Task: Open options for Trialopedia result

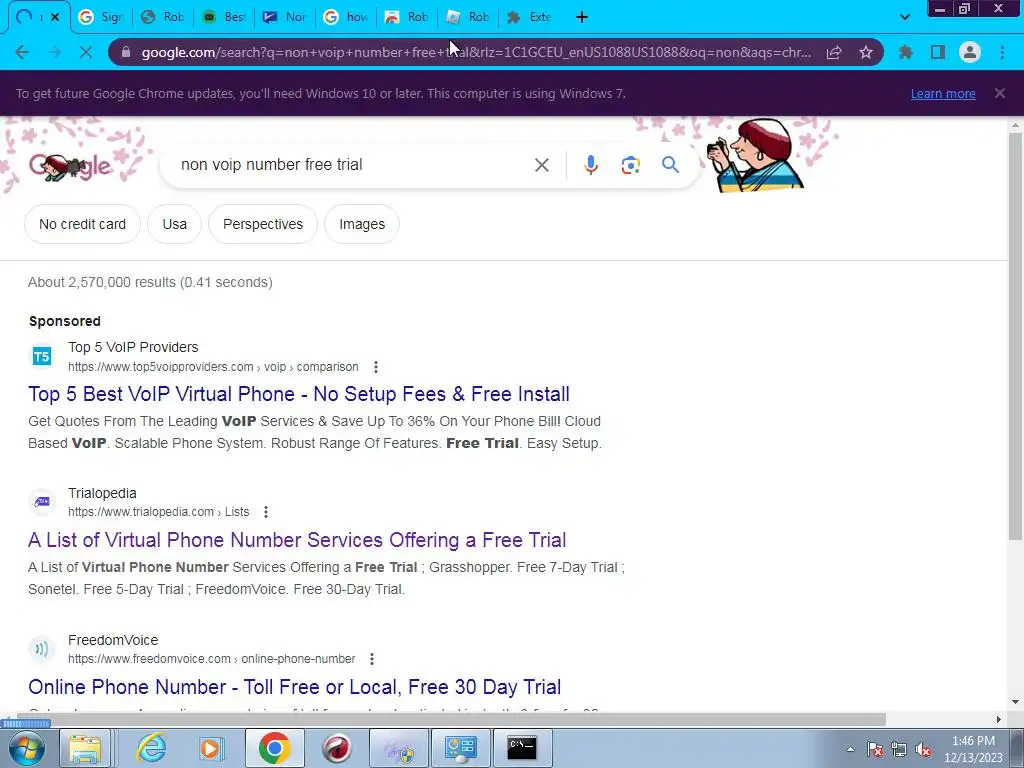Action: tap(266, 512)
